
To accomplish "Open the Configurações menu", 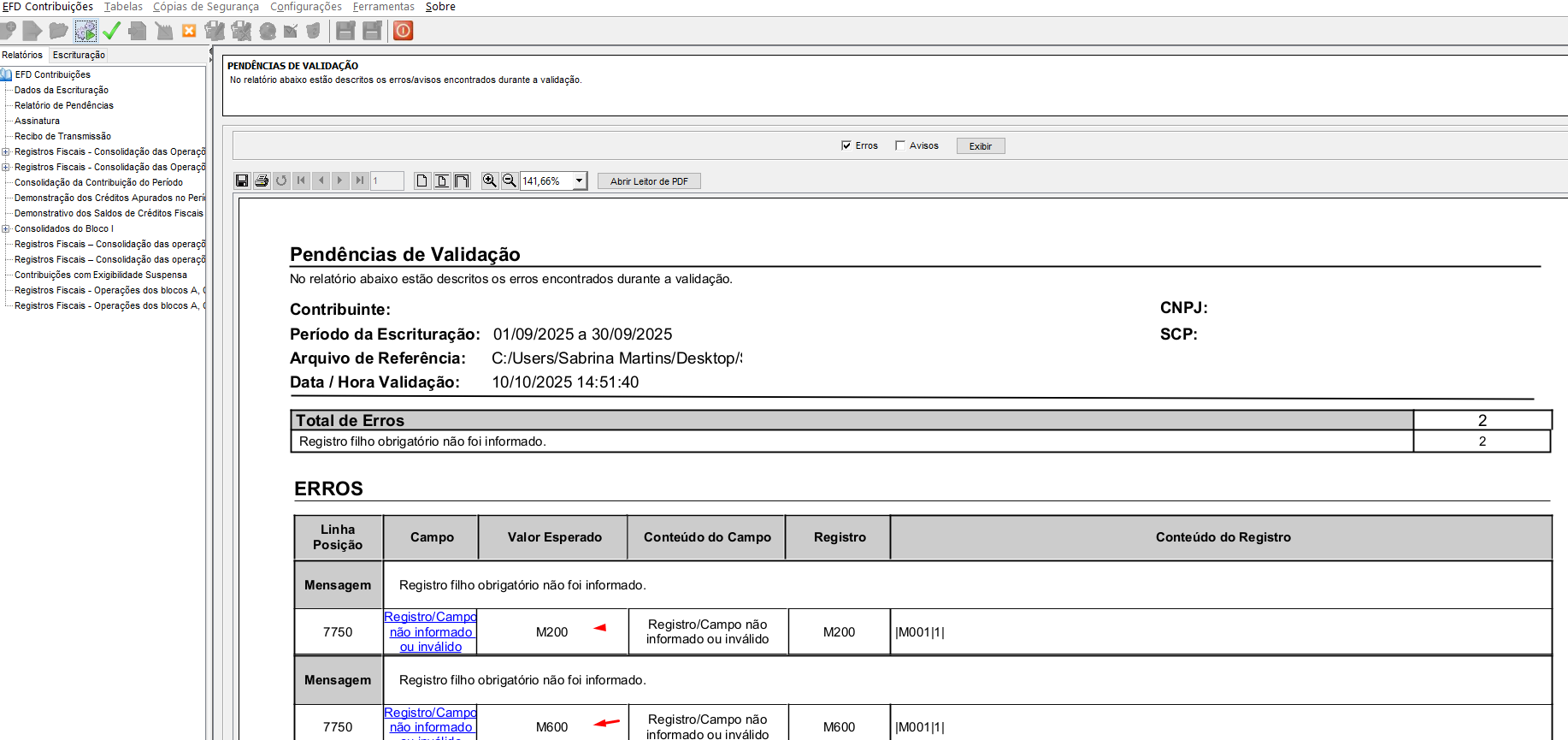I will (x=306, y=7).
